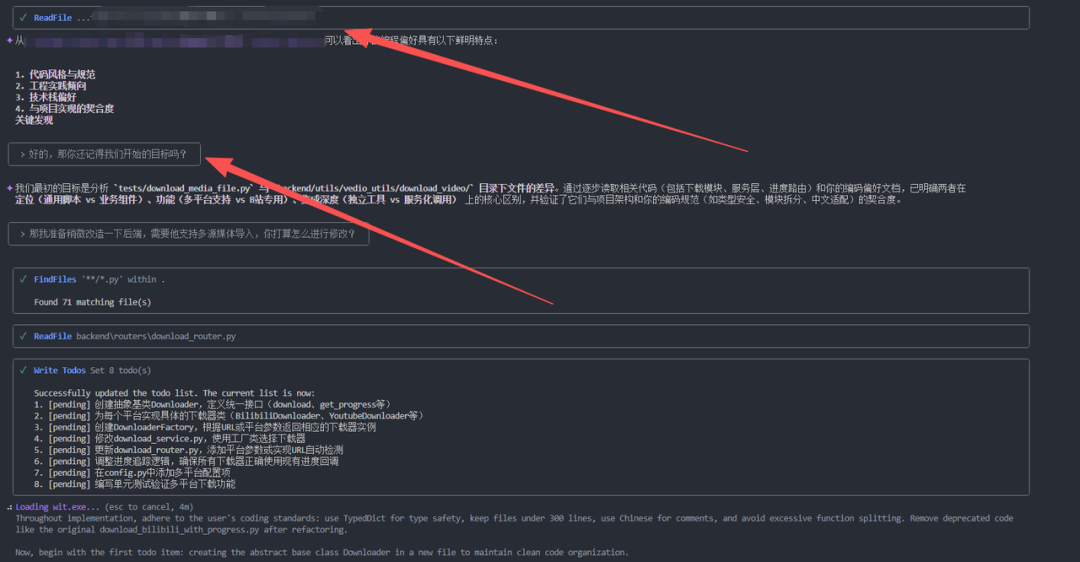Click the FindFiles tool label
The width and height of the screenshot is (1080, 562).
(55, 280)
